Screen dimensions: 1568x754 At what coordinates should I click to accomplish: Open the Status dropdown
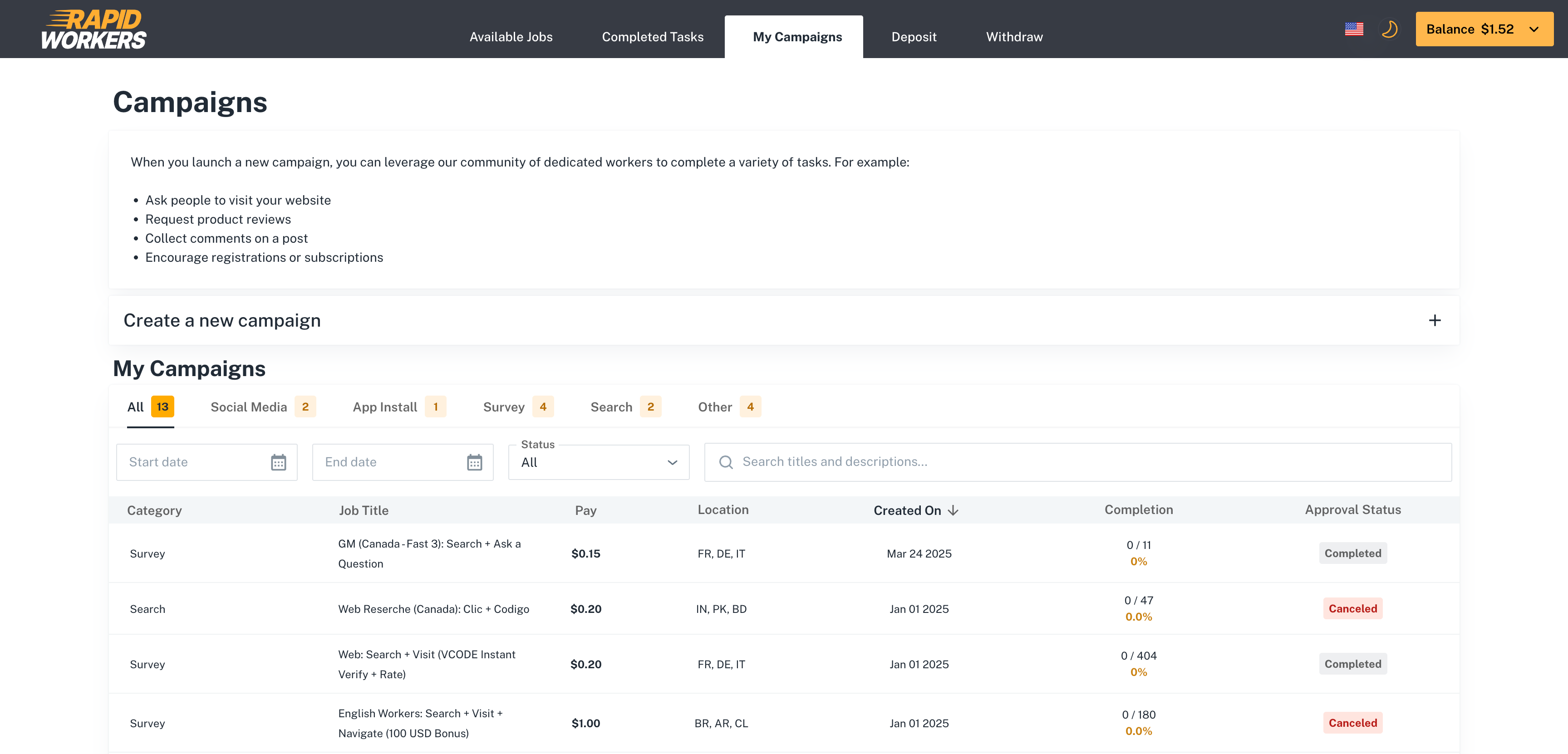coord(599,462)
